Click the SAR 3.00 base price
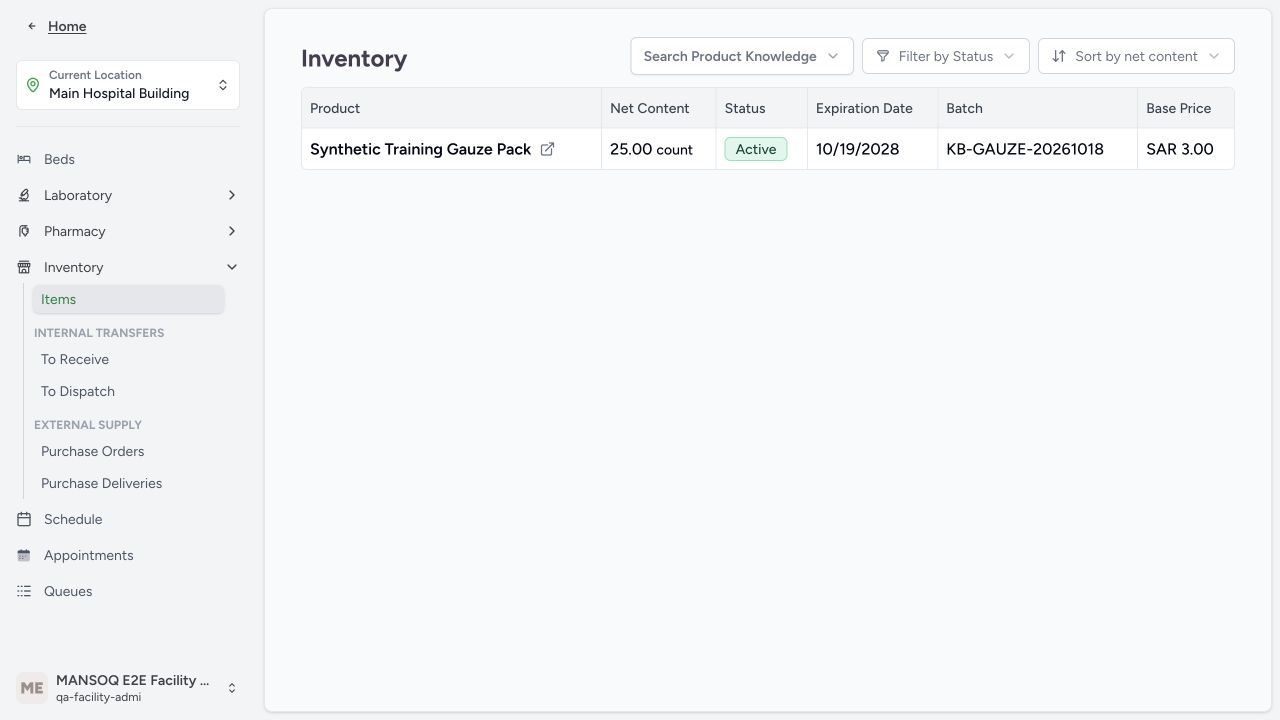 tap(1180, 149)
